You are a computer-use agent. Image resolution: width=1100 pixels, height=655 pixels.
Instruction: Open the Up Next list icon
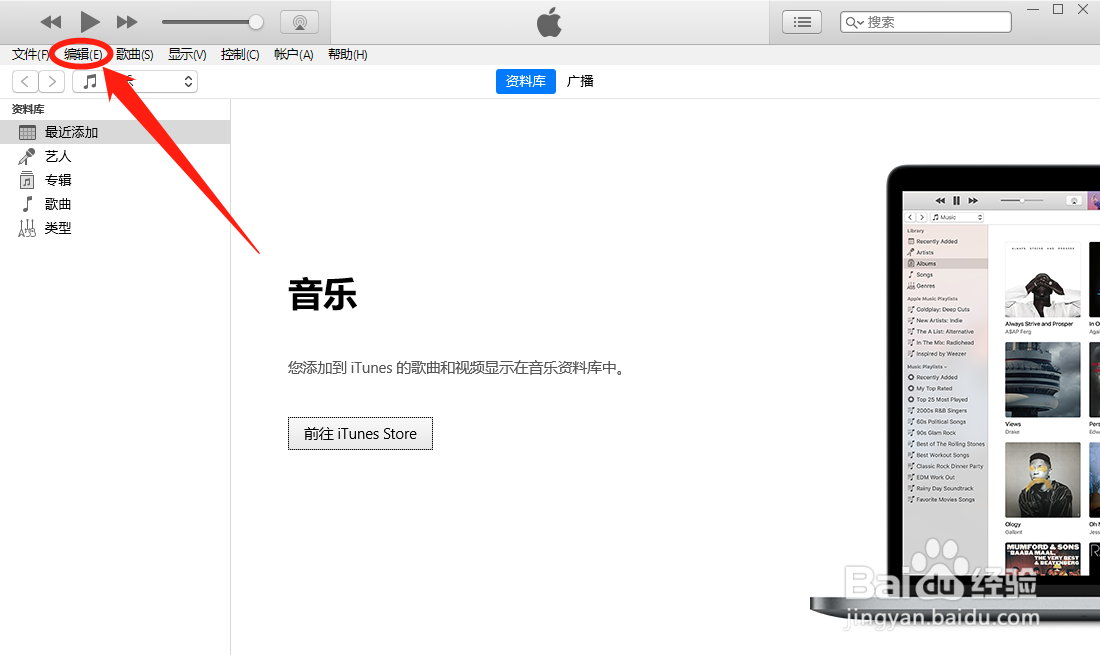pos(801,21)
